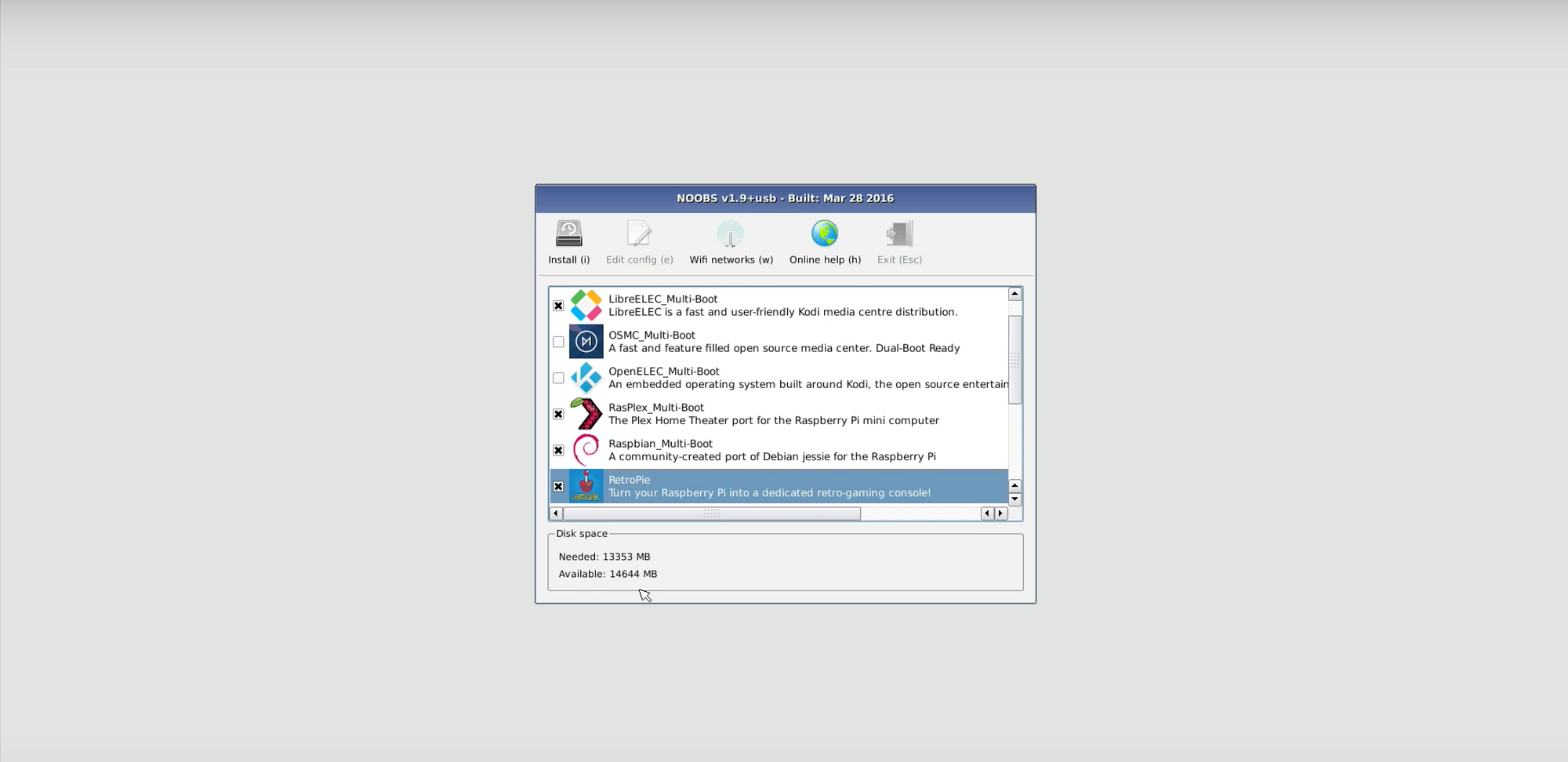Viewport: 1568px width, 762px height.
Task: Click the 'NOOBS v1.9+usb - Built: Mar 28 2016' title
Action: point(785,198)
